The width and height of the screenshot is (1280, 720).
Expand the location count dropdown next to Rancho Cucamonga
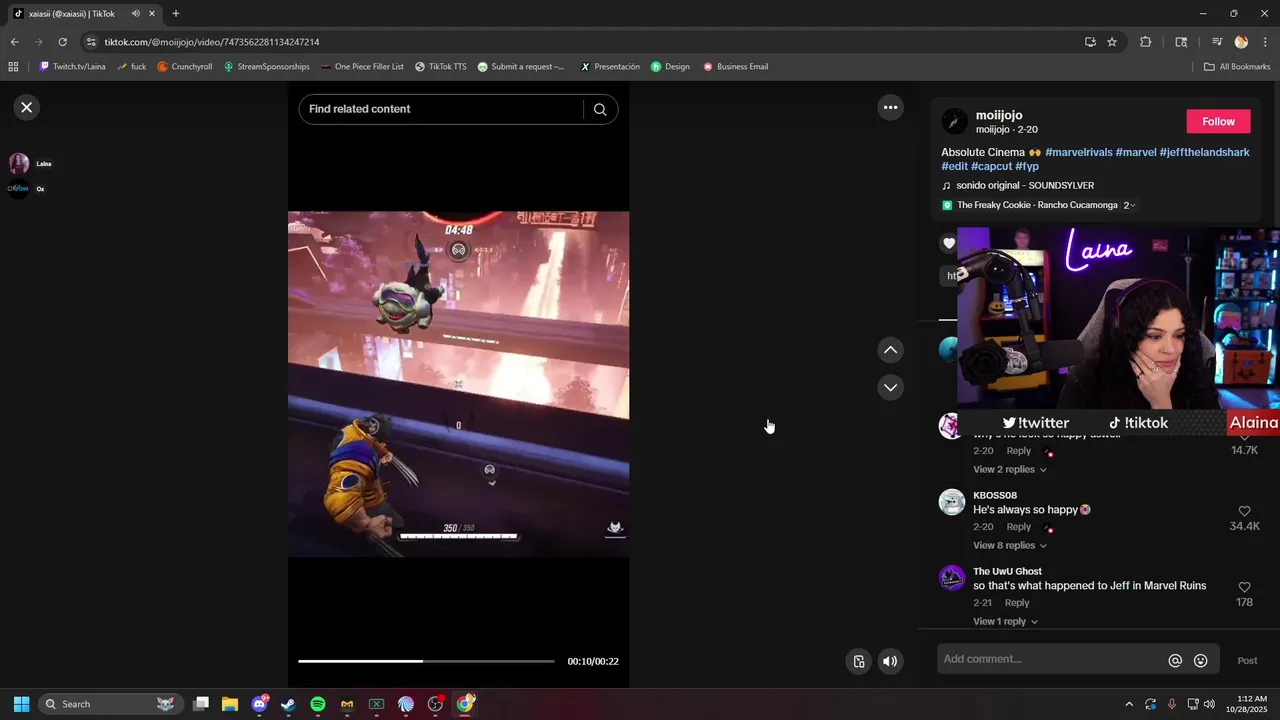point(1130,205)
